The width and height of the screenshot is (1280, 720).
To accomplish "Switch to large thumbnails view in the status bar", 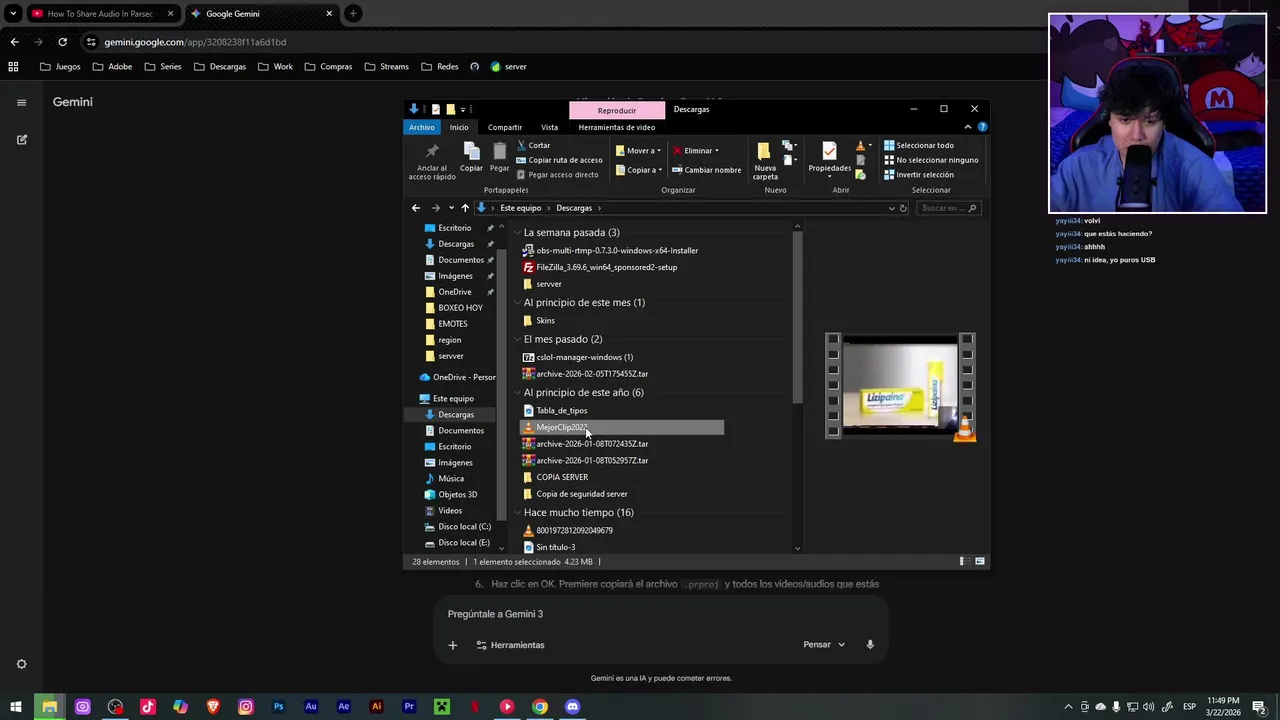I will click(982, 562).
